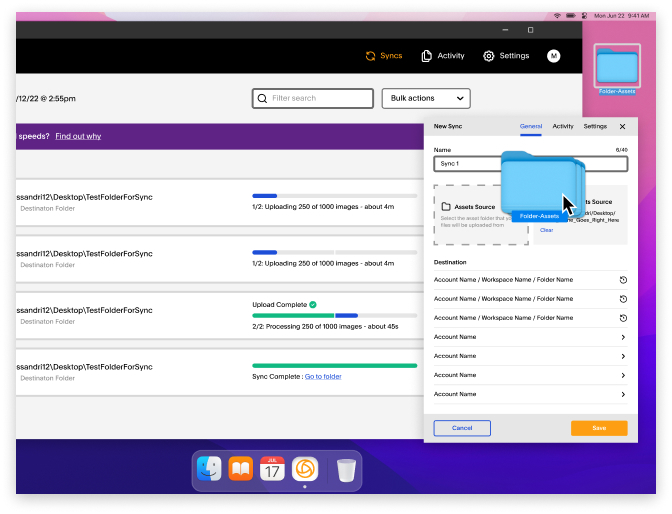Choose third recent destination history icon
This screenshot has width=672, height=514.
click(623, 318)
